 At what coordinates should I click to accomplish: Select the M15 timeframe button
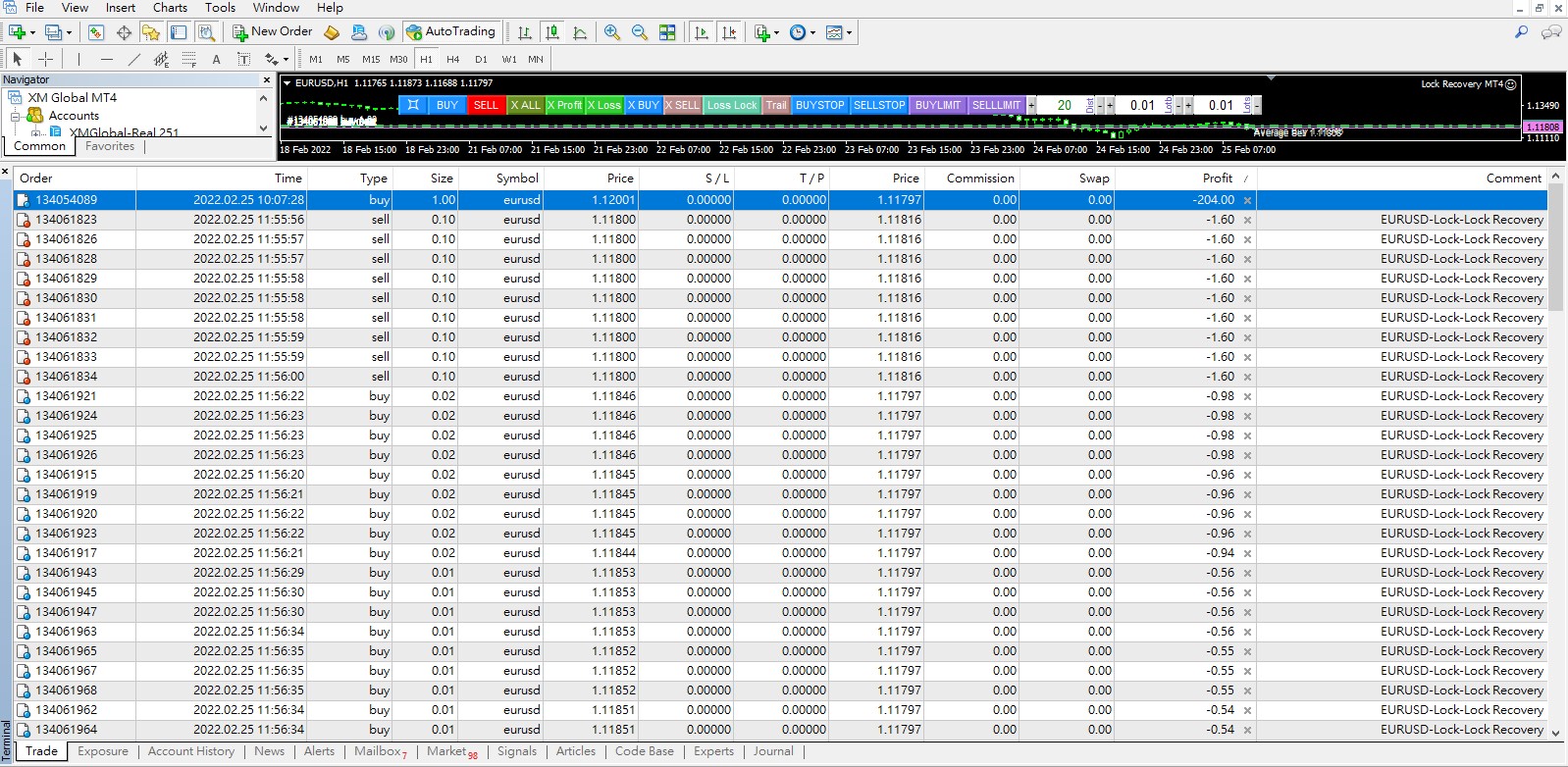pyautogui.click(x=371, y=59)
